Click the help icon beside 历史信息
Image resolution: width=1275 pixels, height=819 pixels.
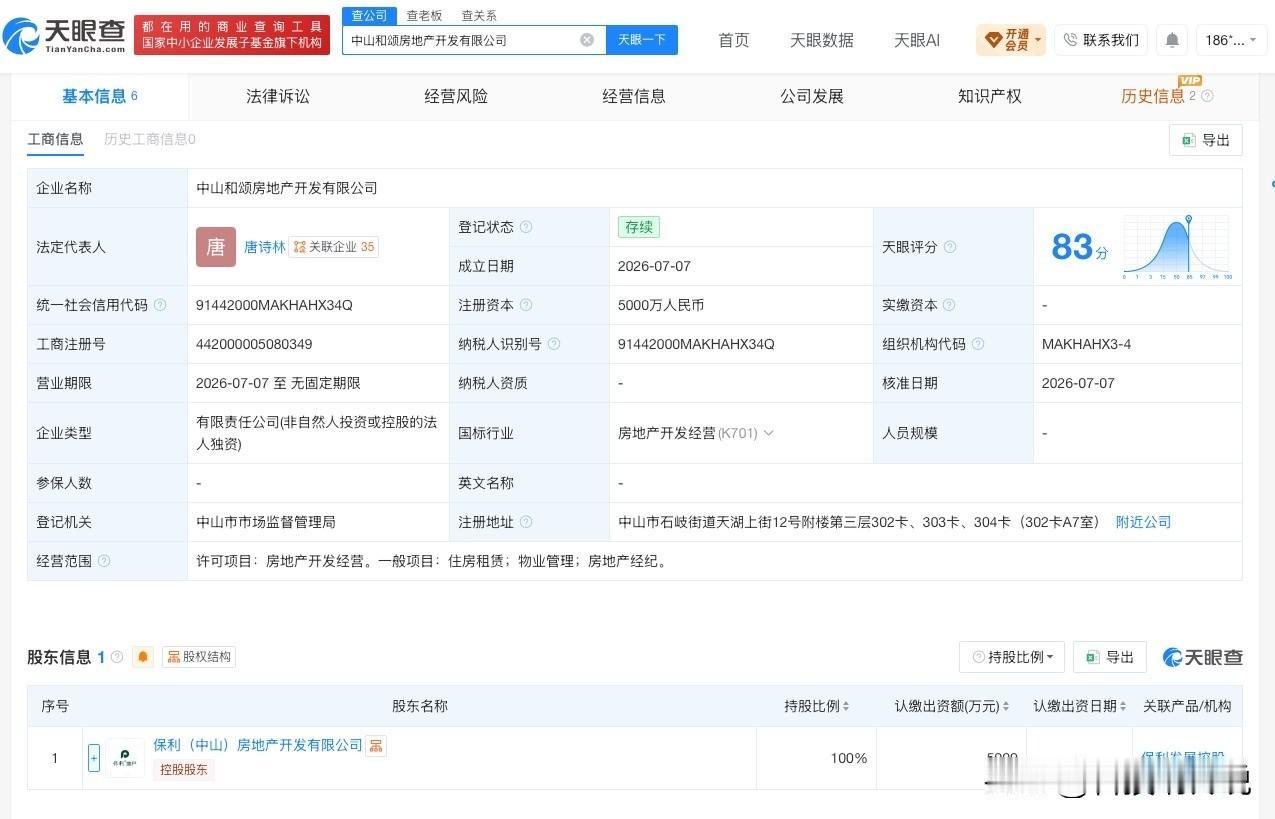coord(1207,96)
